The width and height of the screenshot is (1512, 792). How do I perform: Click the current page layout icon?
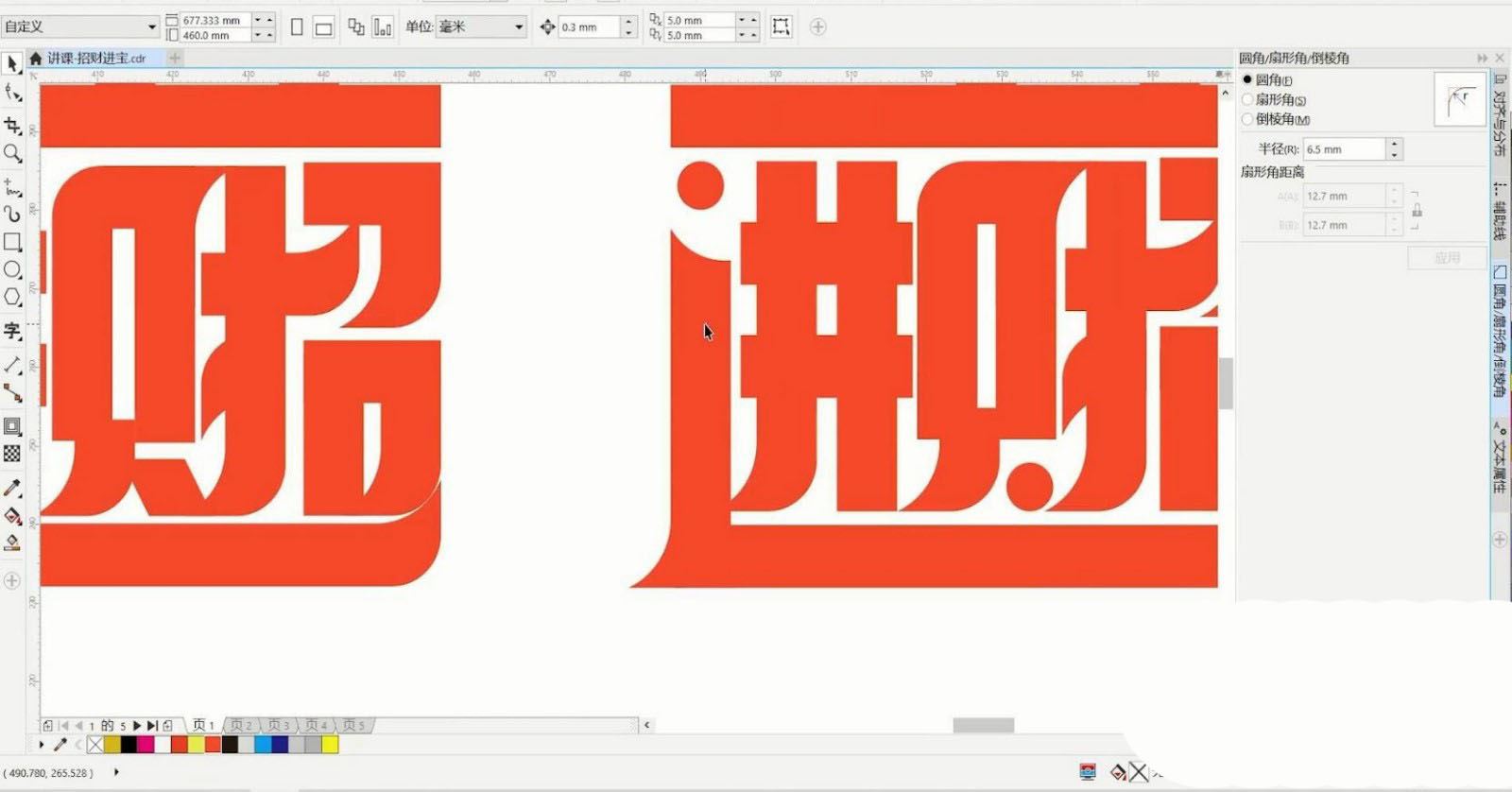(x=383, y=27)
